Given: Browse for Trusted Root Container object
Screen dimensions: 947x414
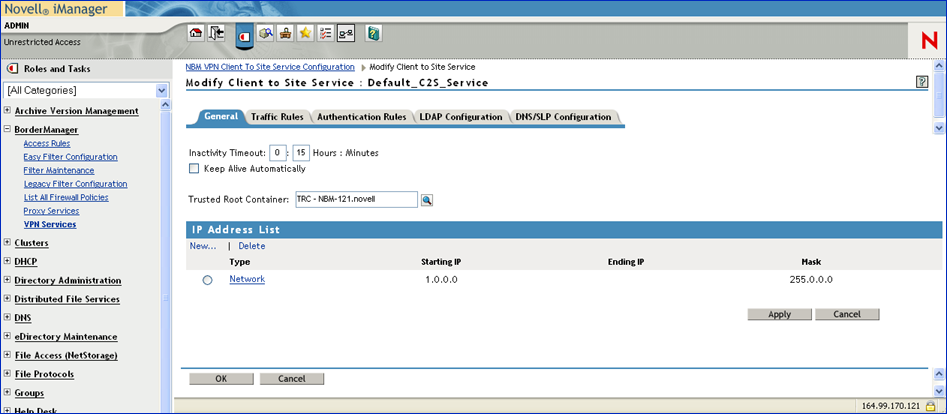Looking at the screenshot, I should 427,200.
